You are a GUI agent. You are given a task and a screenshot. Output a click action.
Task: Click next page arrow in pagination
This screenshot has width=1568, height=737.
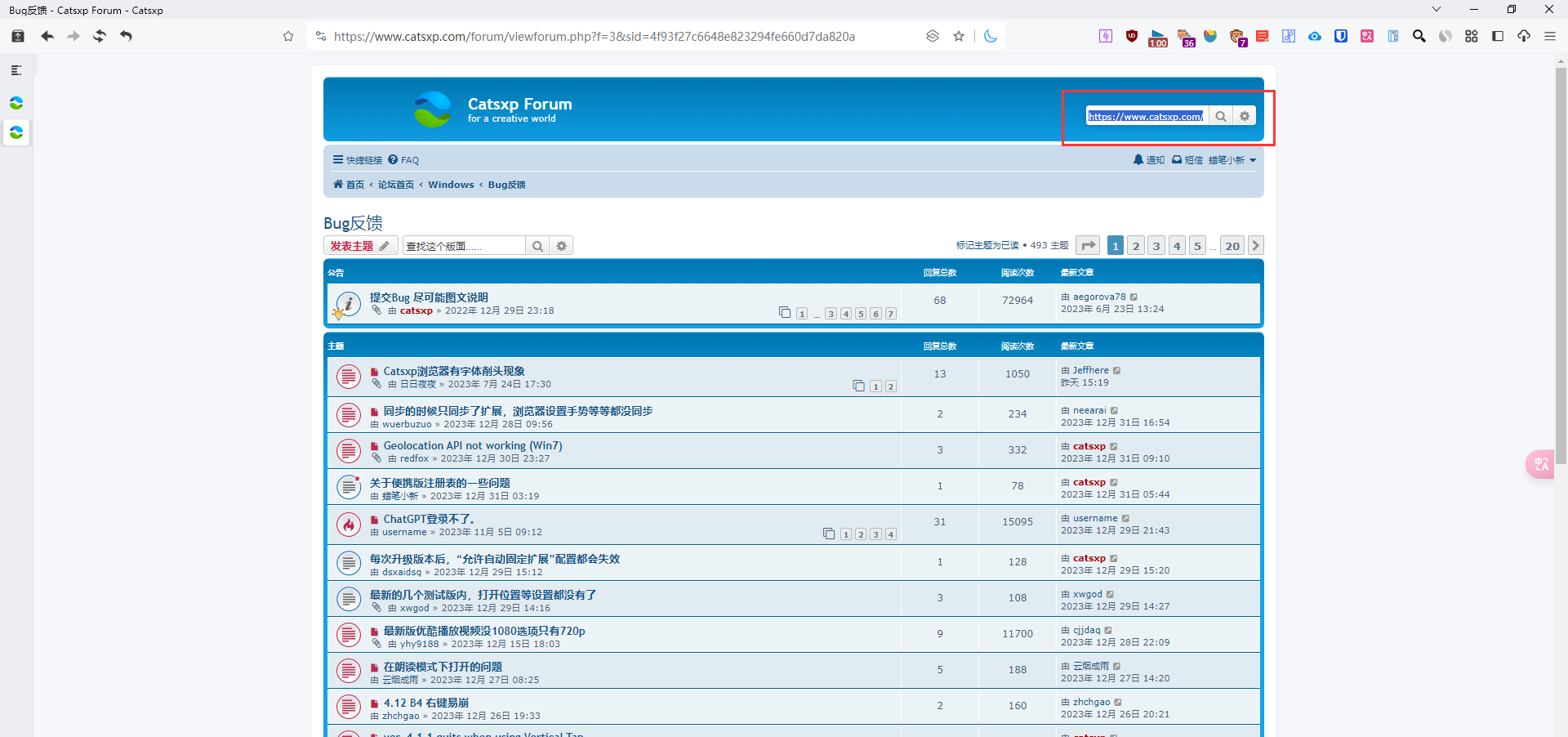(x=1256, y=245)
